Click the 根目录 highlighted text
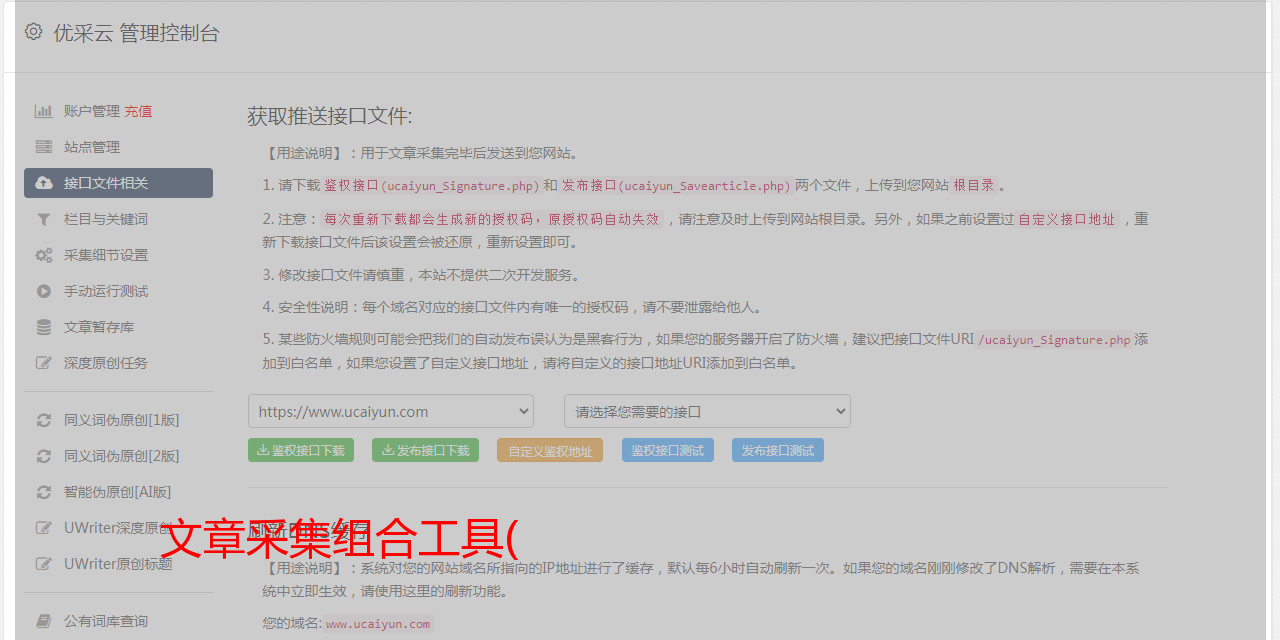Screen dimensions: 1280x640 974,185
